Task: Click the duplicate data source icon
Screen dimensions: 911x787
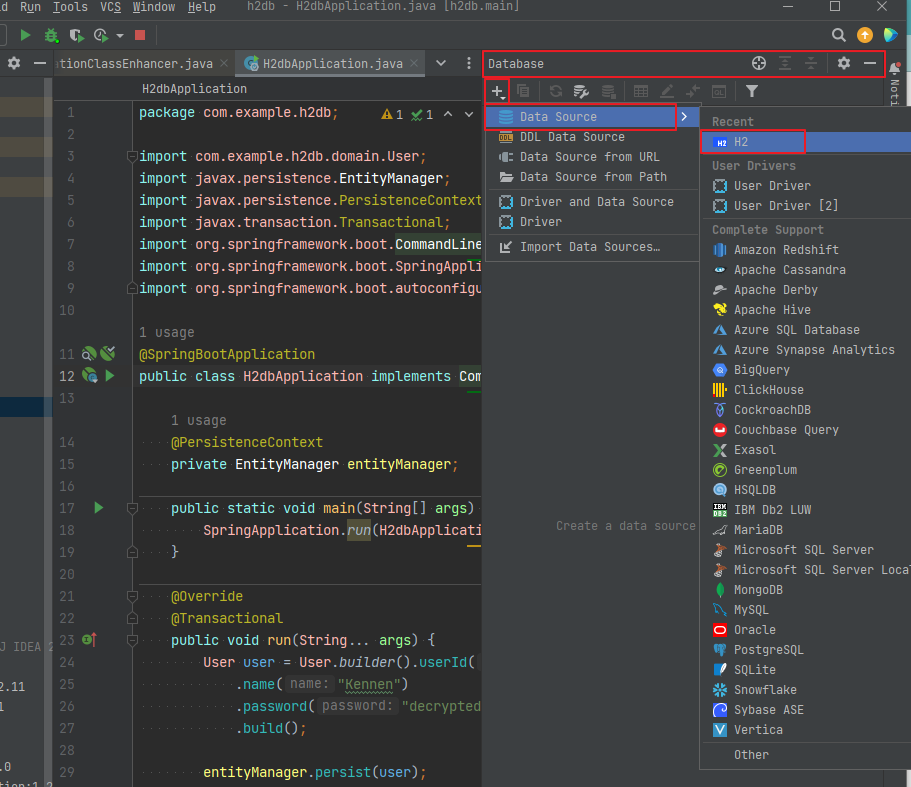Action: pos(523,91)
